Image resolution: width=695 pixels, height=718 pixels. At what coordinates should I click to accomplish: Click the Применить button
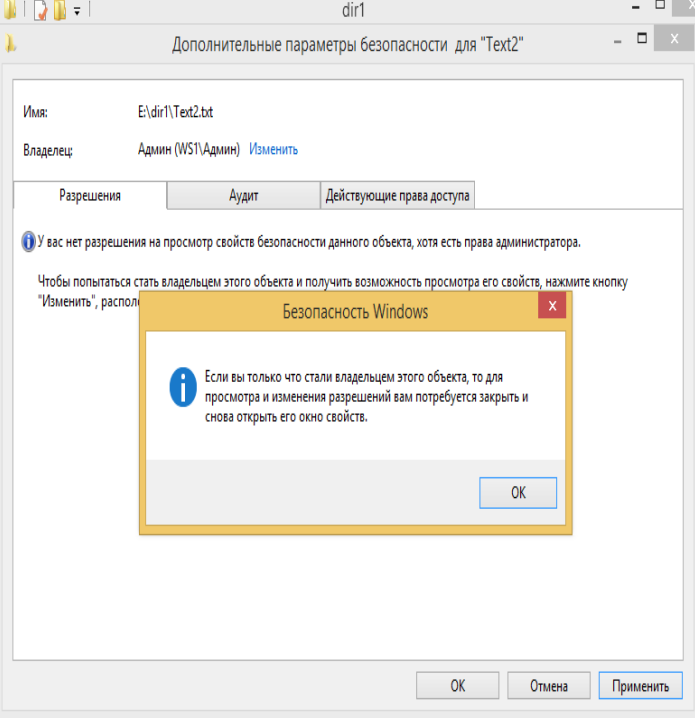coord(641,685)
